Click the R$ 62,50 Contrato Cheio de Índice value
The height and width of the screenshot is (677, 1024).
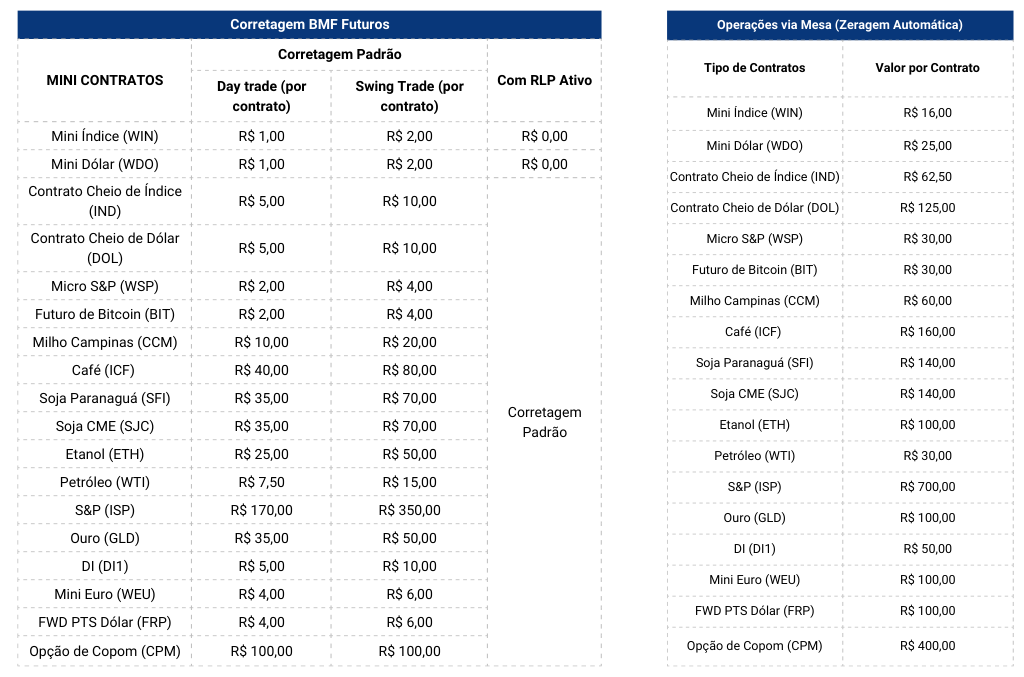927,177
